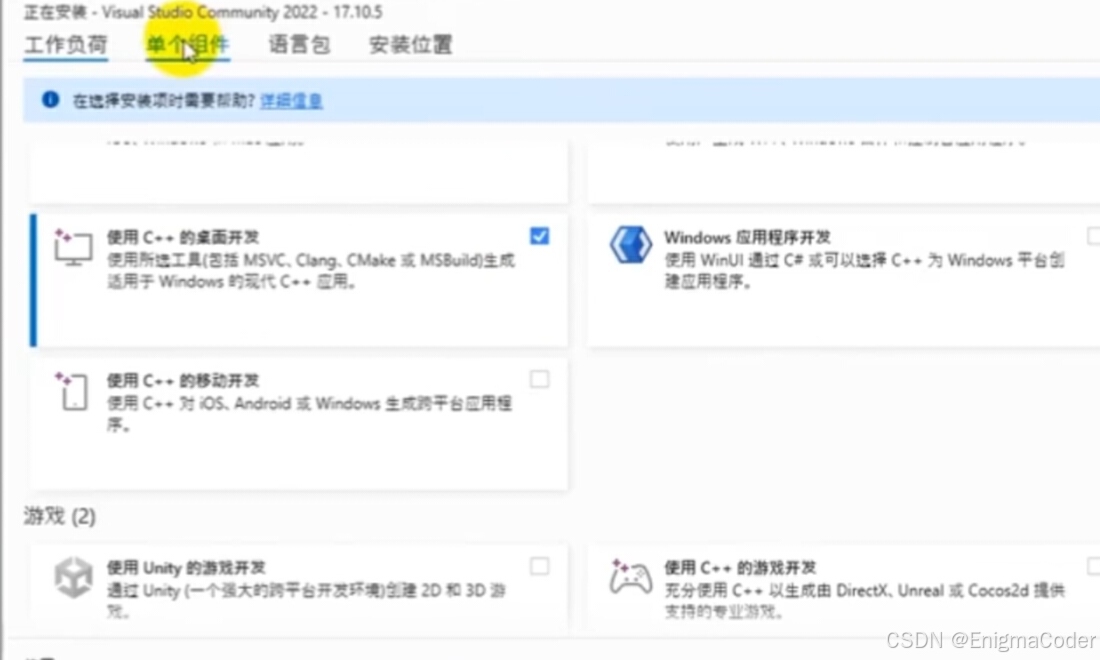Select the 使用 C++ 的桌面开发 title text

point(182,237)
